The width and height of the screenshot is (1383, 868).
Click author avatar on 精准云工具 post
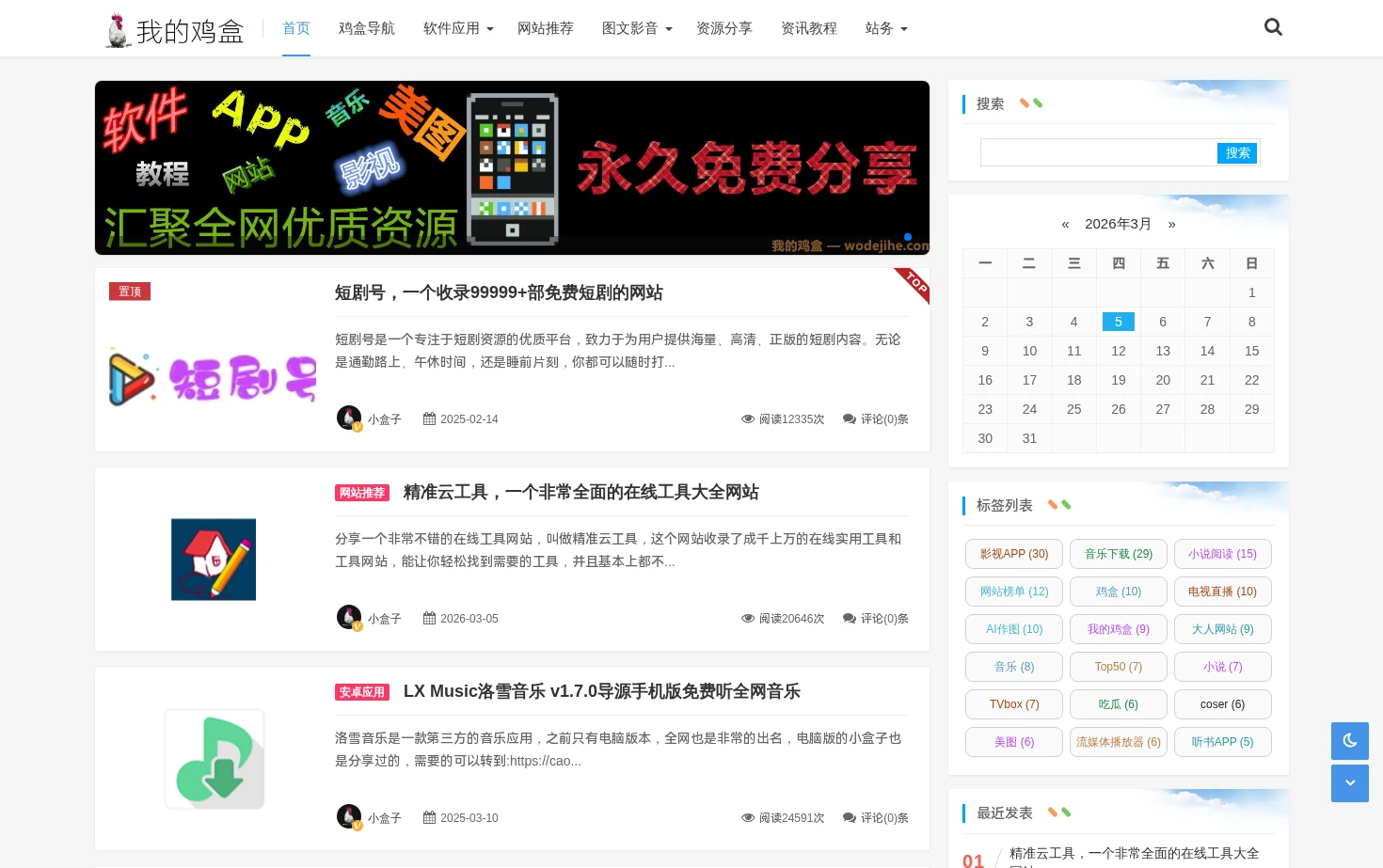[349, 617]
